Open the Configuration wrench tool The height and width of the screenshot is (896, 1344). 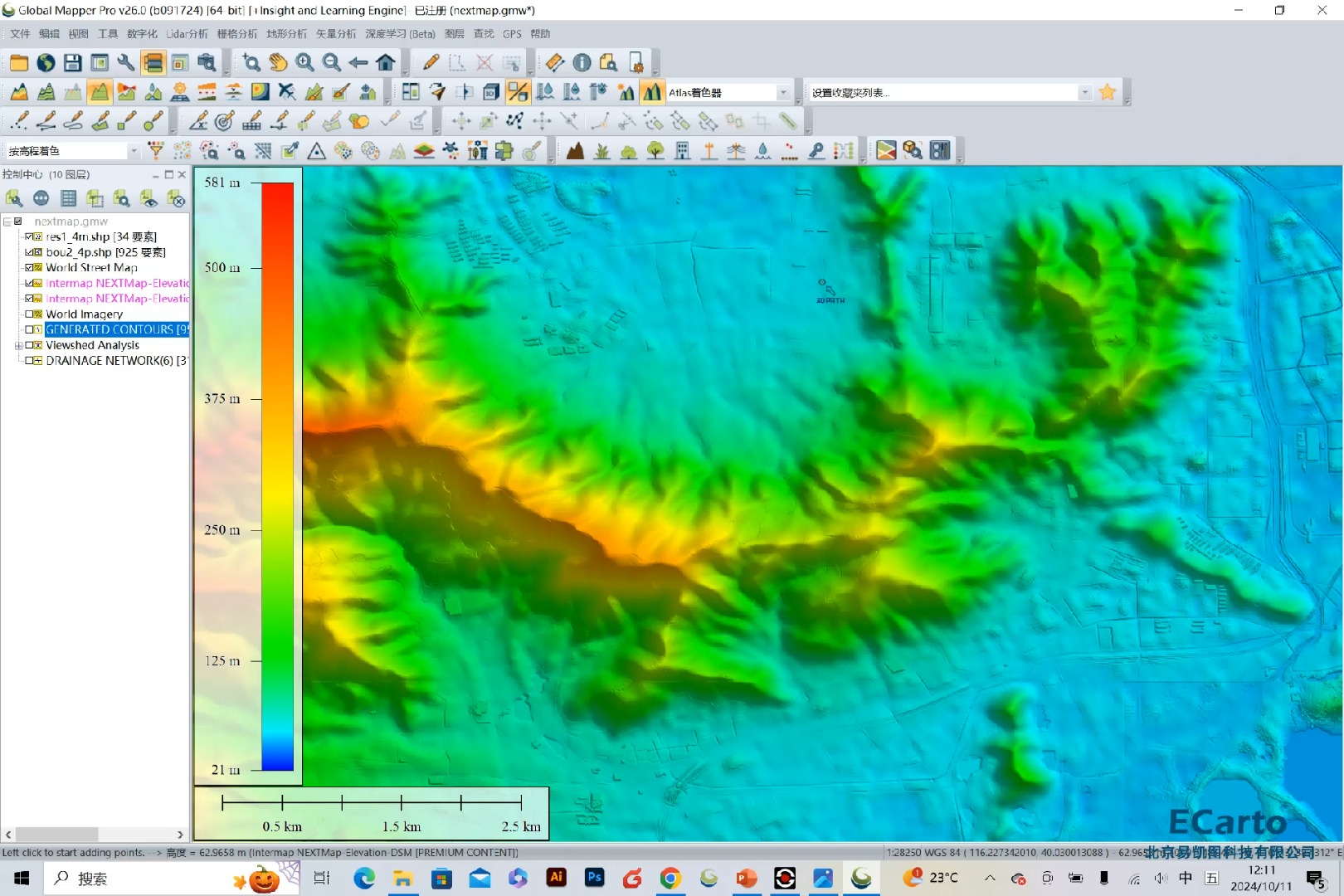point(126,62)
